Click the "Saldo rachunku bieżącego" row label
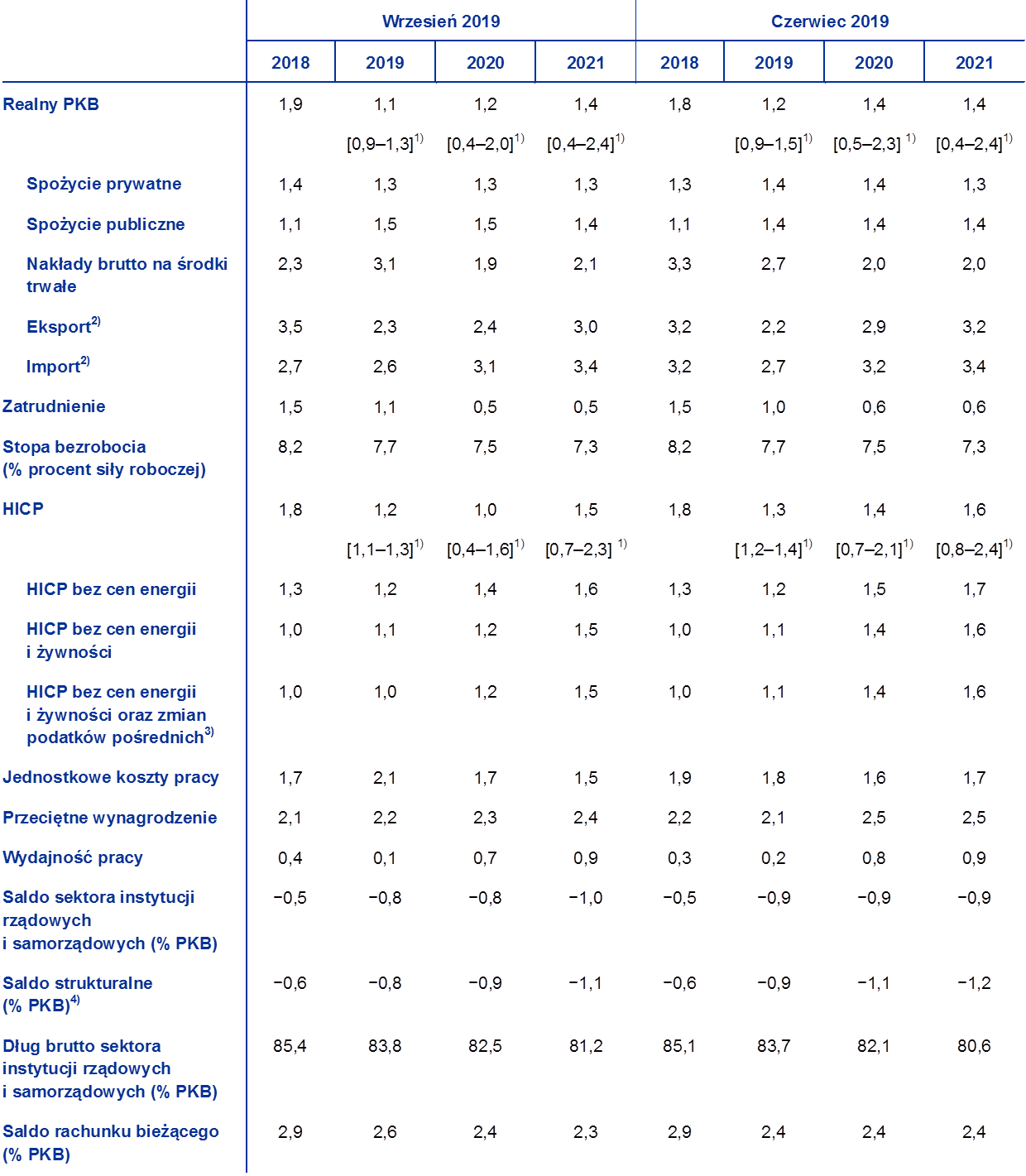Image resolution: width=1026 pixels, height=1176 pixels. (x=110, y=1131)
